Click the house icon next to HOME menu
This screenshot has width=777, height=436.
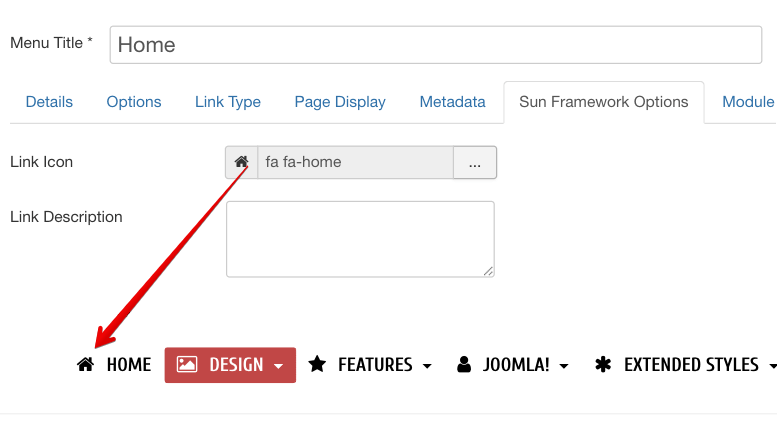tap(85, 365)
